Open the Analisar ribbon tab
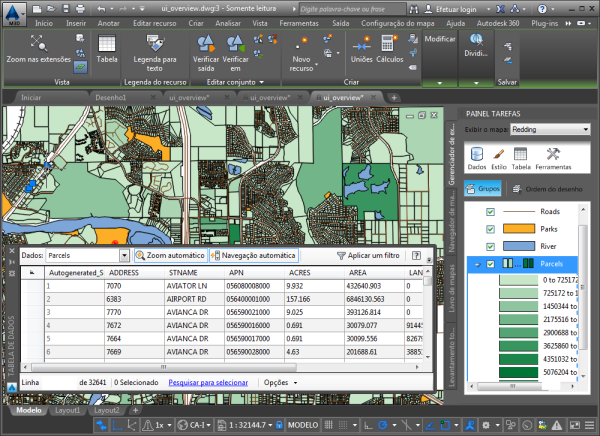The image size is (600, 436). 227,21
